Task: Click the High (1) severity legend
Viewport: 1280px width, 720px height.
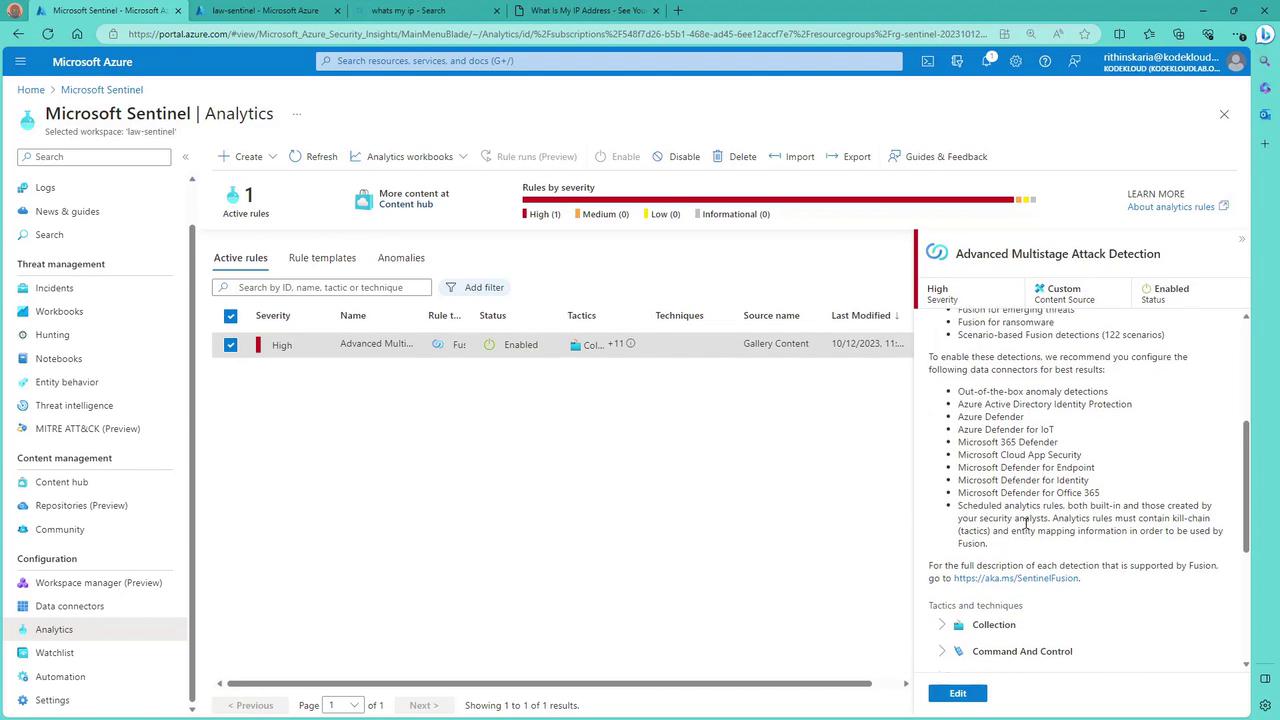Action: point(541,214)
